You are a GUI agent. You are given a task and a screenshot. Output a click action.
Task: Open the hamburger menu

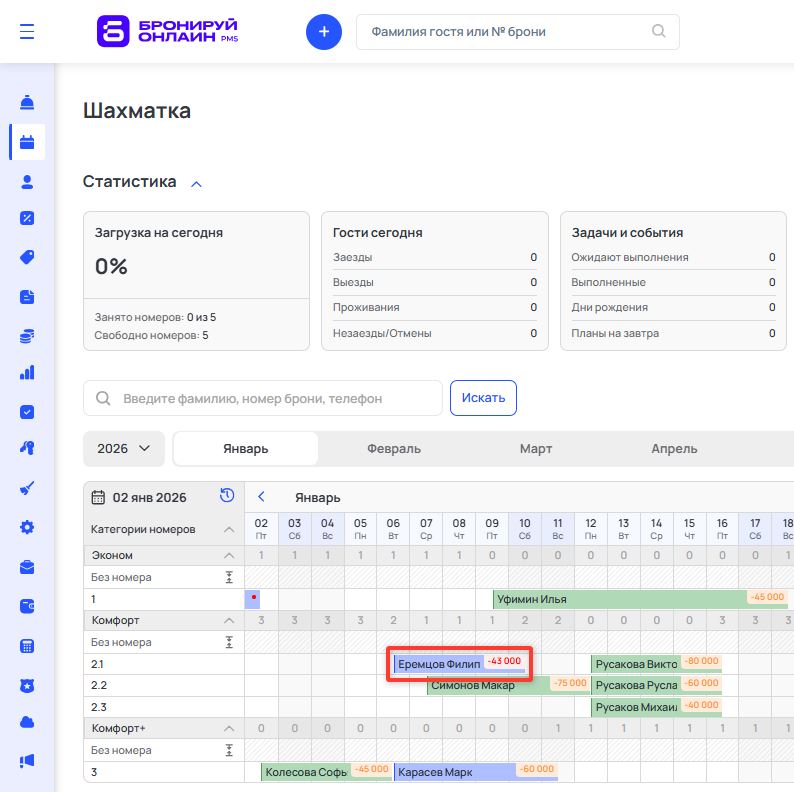tap(27, 32)
